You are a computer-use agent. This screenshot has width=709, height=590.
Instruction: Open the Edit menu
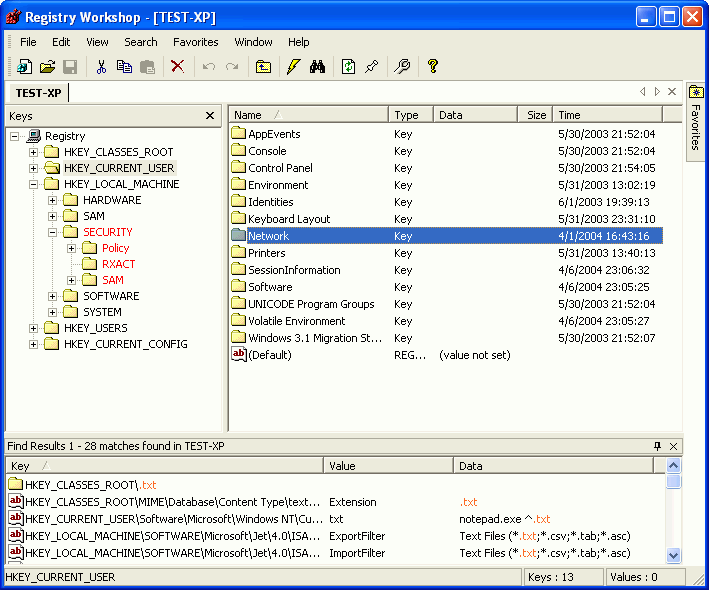(61, 42)
